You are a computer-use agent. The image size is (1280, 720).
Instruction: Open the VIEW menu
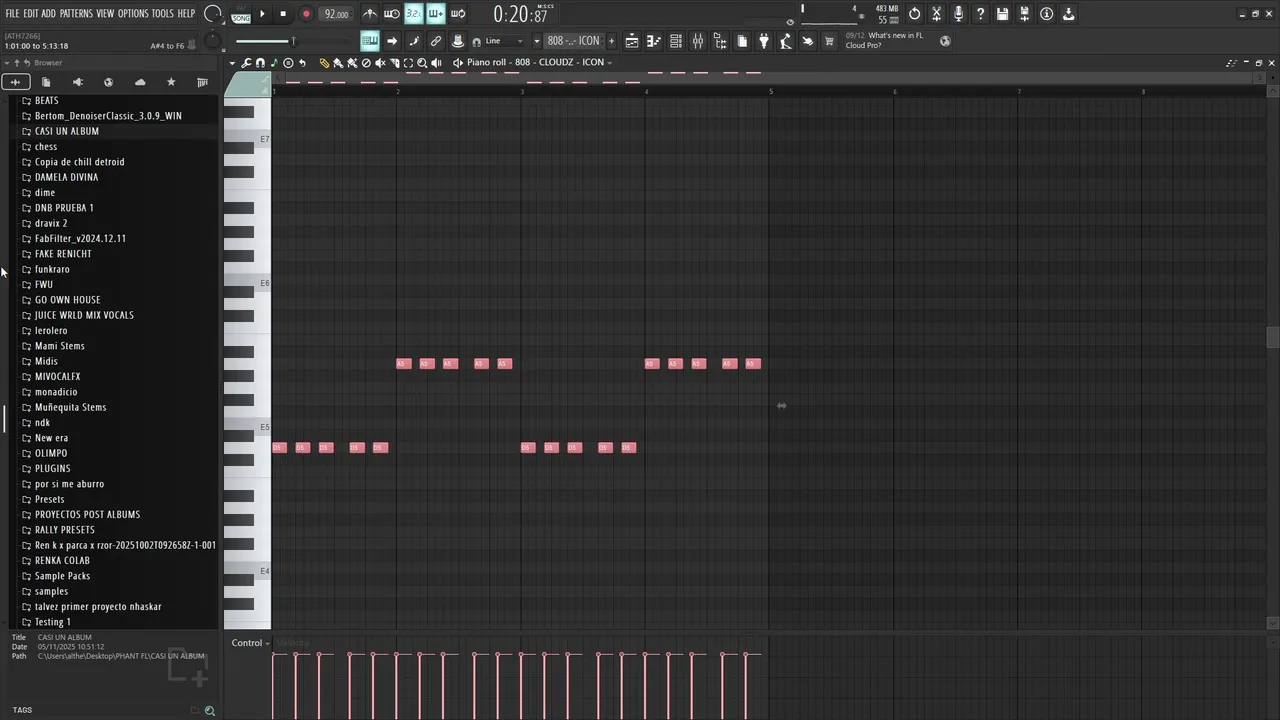pos(105,13)
